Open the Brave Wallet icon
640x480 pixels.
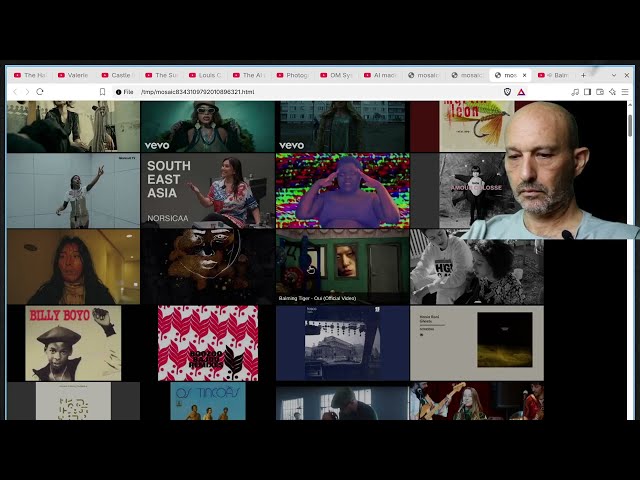click(x=600, y=92)
